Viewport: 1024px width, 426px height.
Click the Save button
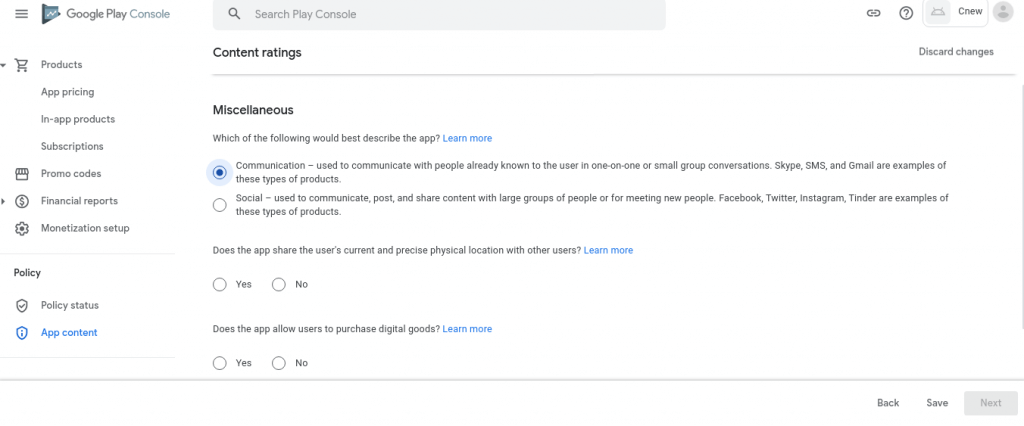(936, 403)
